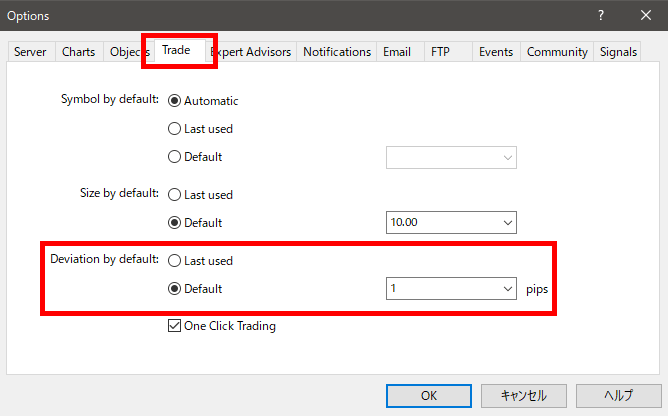
Task: Confirm settings with the OK button
Action: click(429, 396)
